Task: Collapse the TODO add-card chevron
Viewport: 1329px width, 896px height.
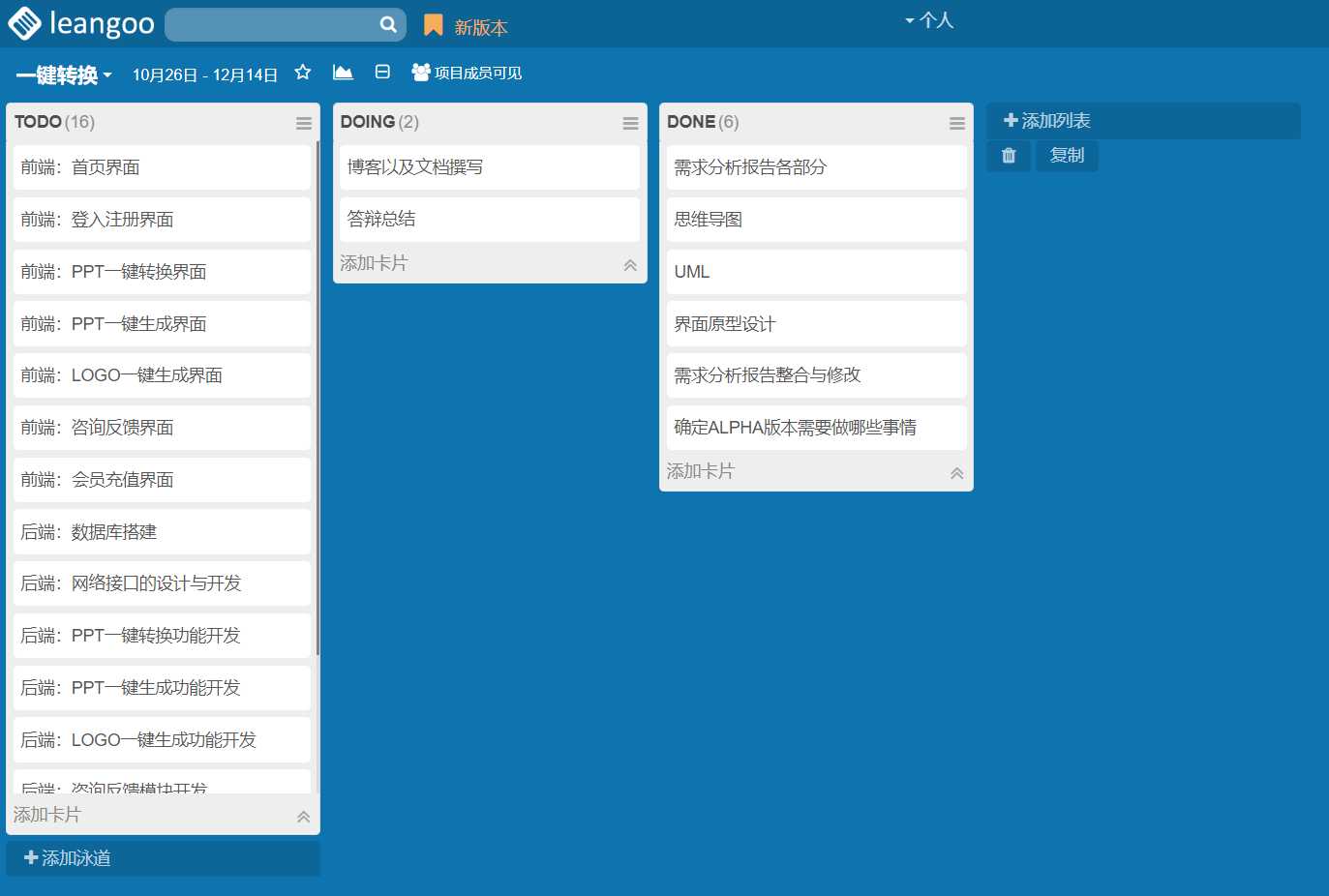Action: pyautogui.click(x=303, y=817)
